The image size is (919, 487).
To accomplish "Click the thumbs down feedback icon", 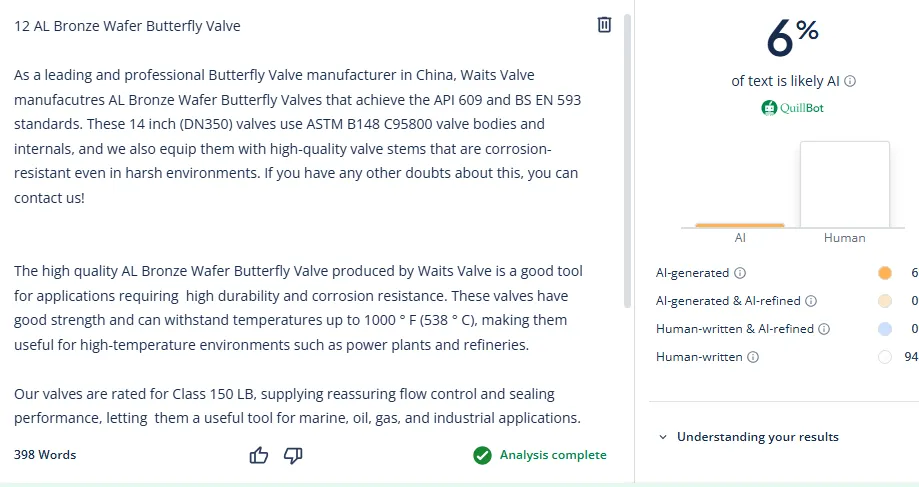I will point(293,455).
